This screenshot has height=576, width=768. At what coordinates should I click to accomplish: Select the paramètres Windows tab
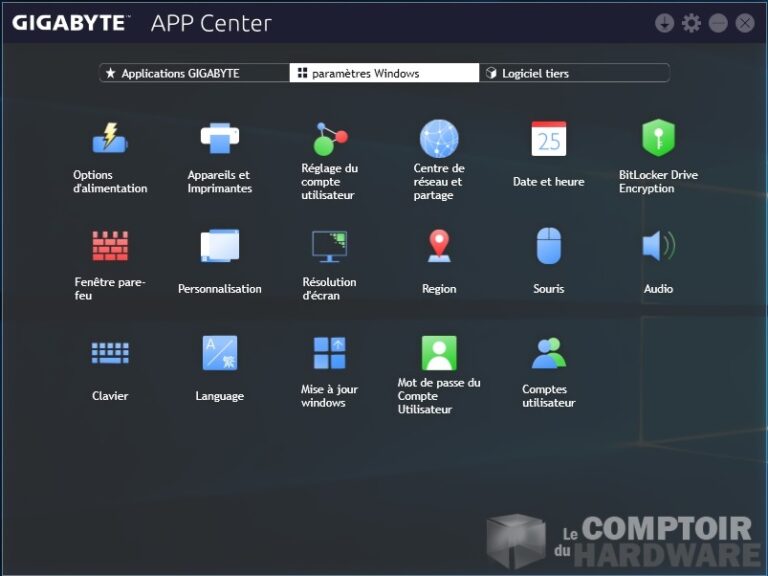click(384, 73)
